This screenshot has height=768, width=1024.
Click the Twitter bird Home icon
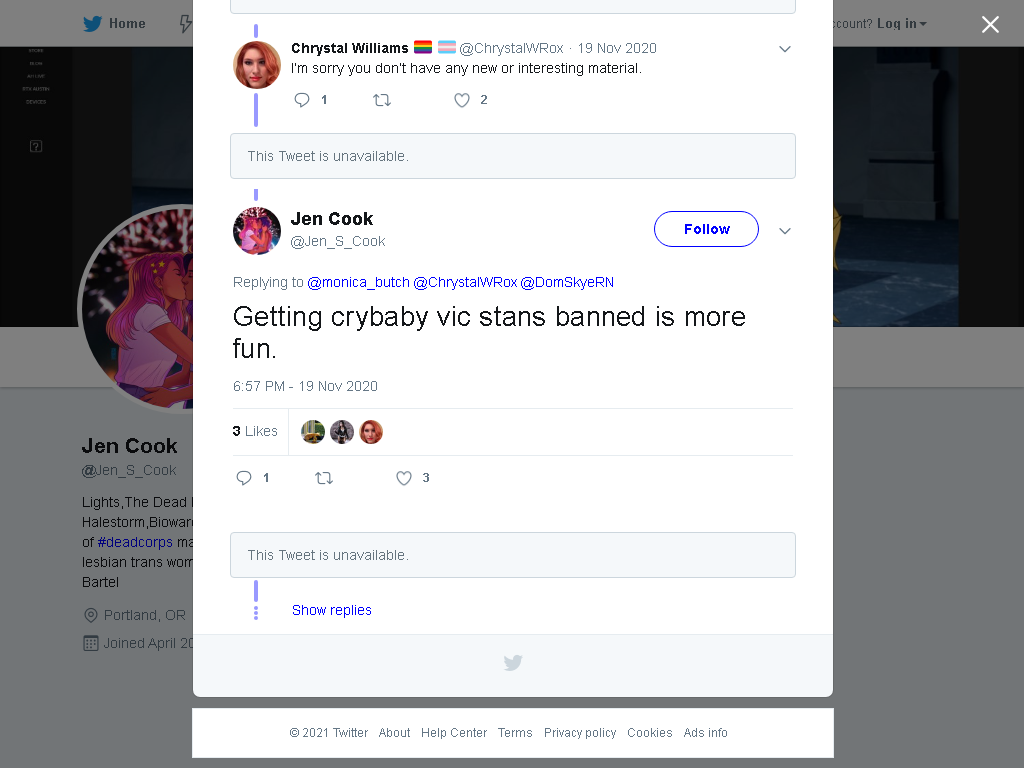point(92,24)
